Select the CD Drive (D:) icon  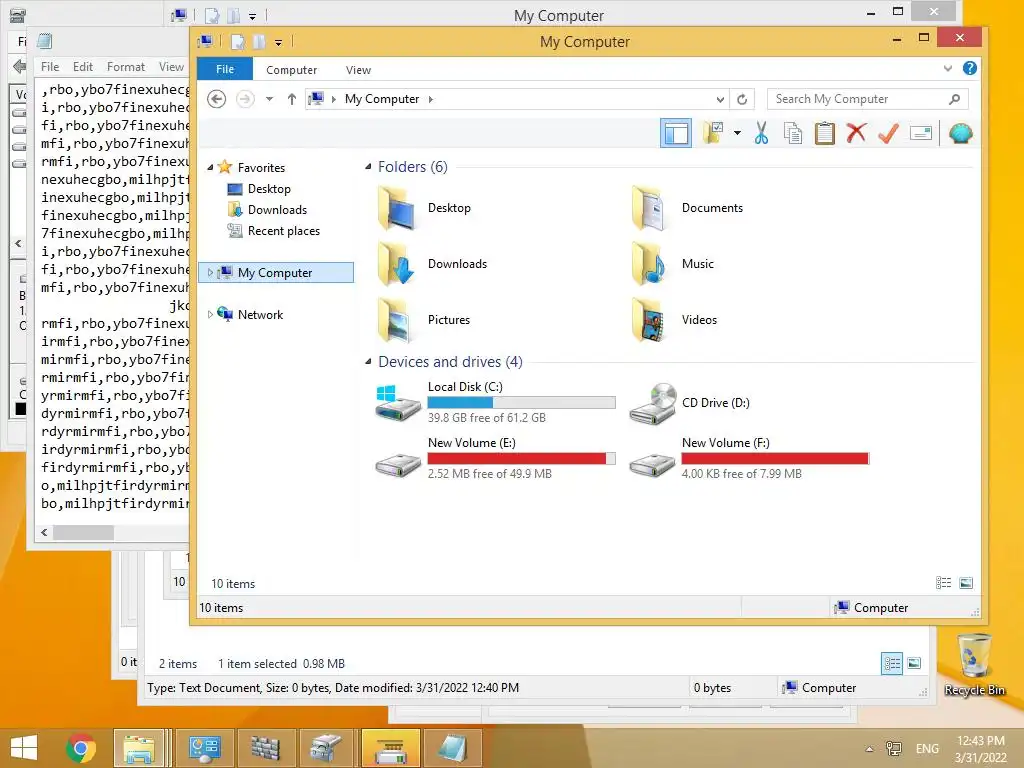click(x=652, y=404)
